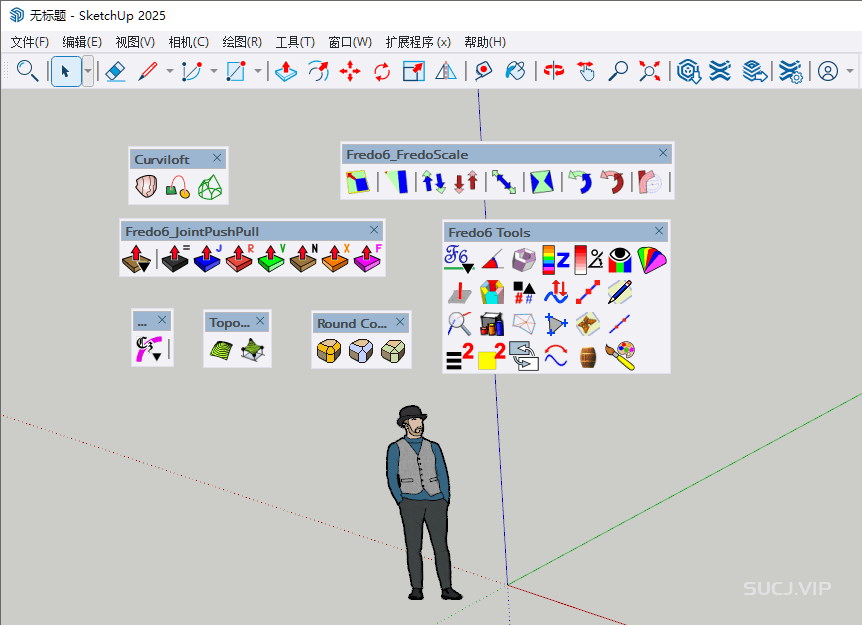Click the layers send-to-LayOut icon
Image resolution: width=862 pixels, height=625 pixels.
pyautogui.click(x=754, y=71)
